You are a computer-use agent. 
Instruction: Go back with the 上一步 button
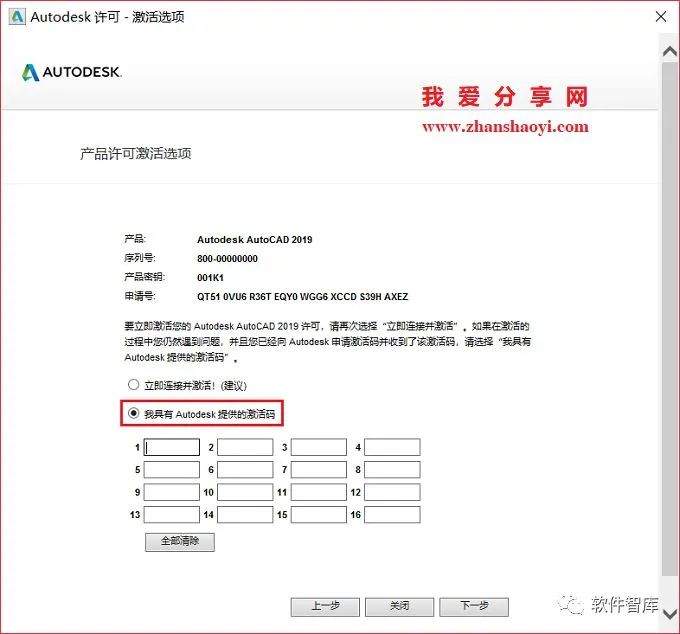[325, 607]
